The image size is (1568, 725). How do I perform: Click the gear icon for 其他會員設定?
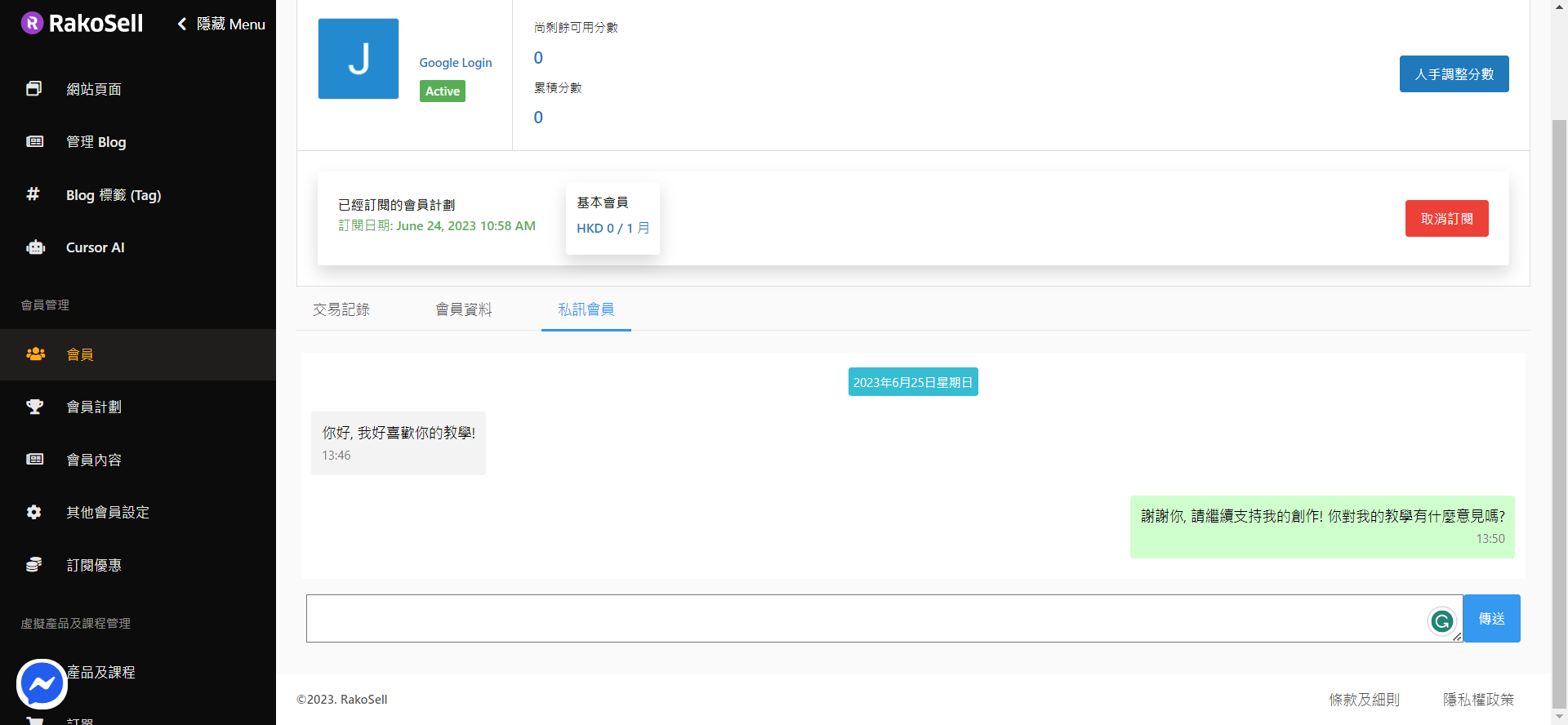pyautogui.click(x=34, y=512)
